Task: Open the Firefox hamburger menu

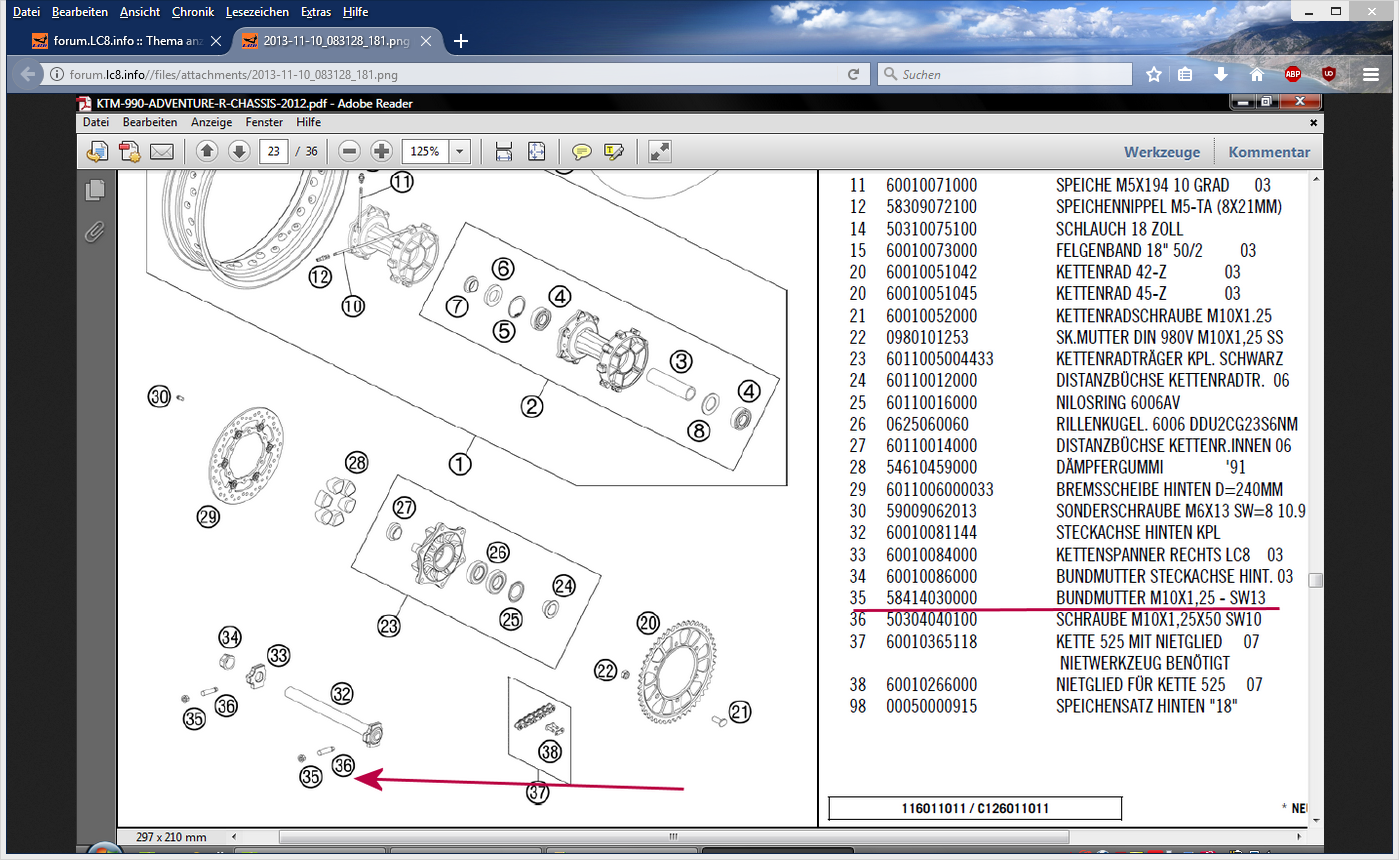Action: 1370,74
